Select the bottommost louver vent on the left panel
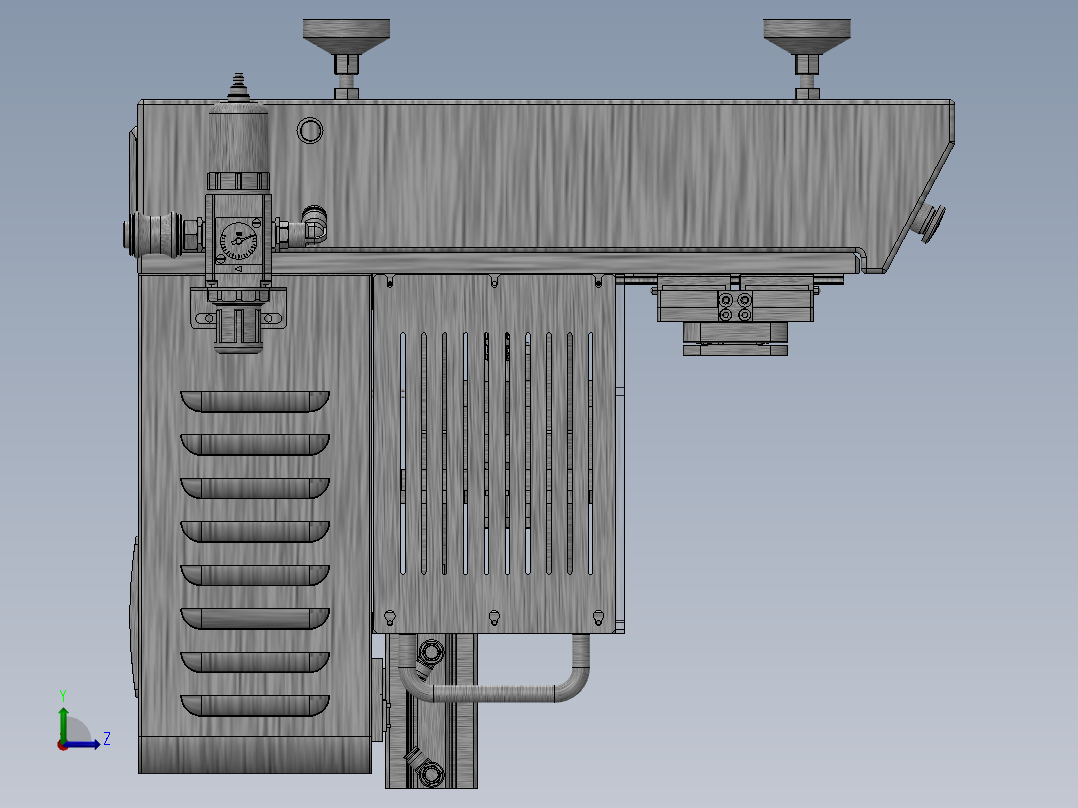The width and height of the screenshot is (1078, 808). point(255,706)
